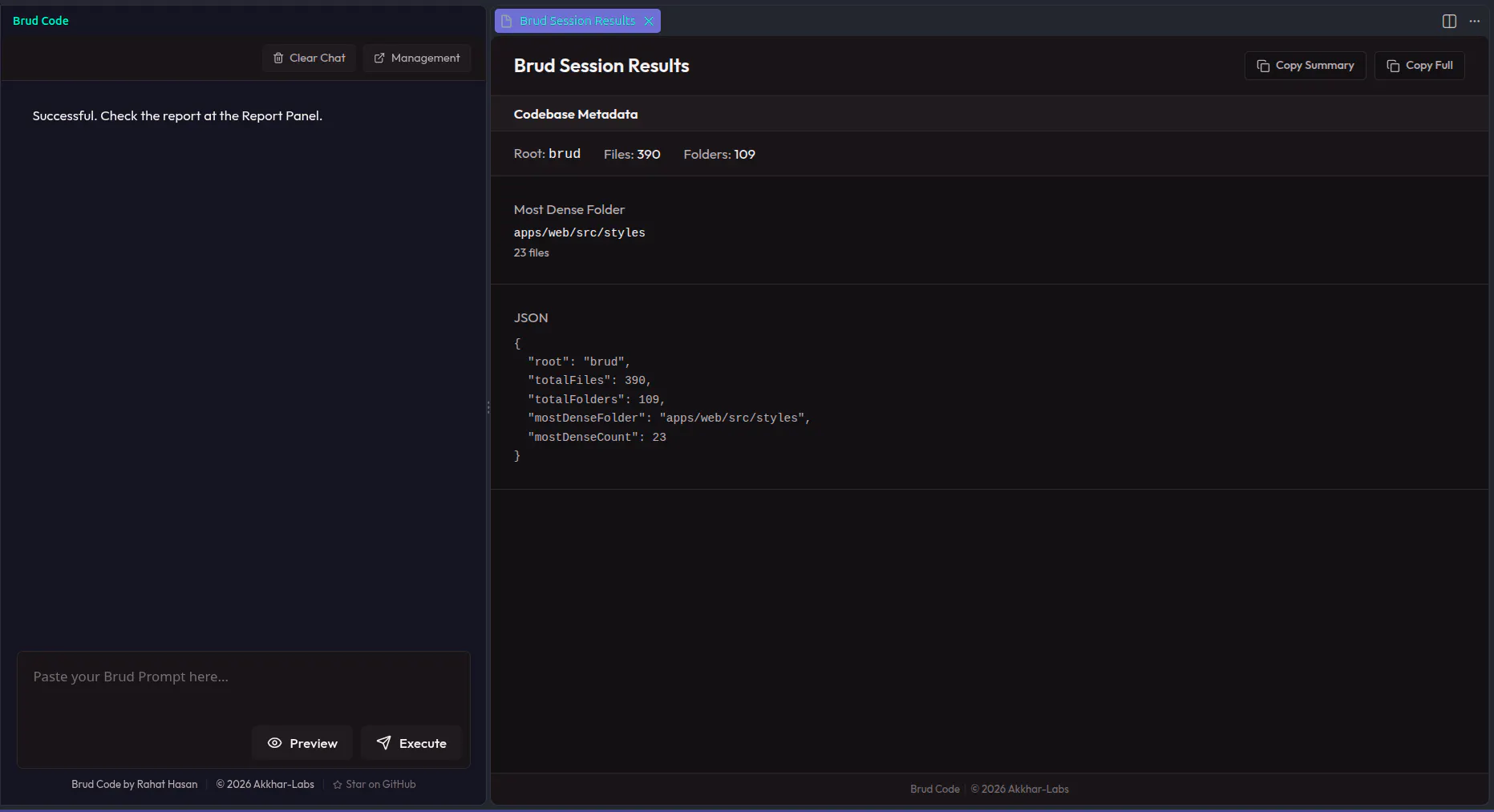Click the "totalFiles": 390 JSON line

[x=589, y=381]
